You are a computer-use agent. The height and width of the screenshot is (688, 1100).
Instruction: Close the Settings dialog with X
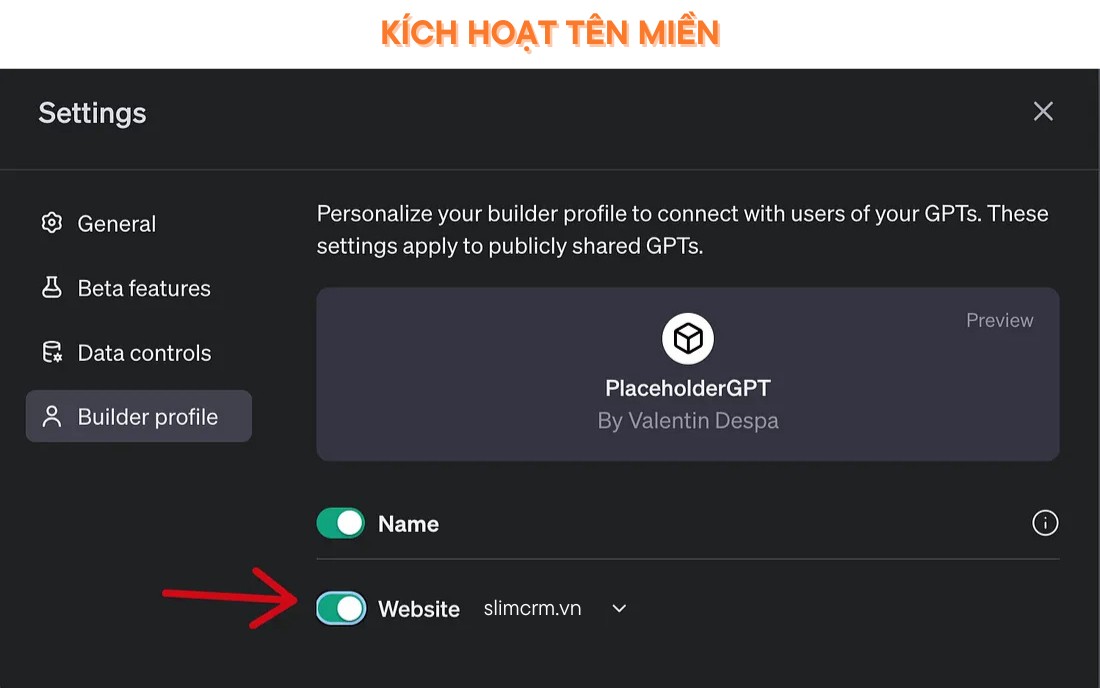[x=1043, y=111]
